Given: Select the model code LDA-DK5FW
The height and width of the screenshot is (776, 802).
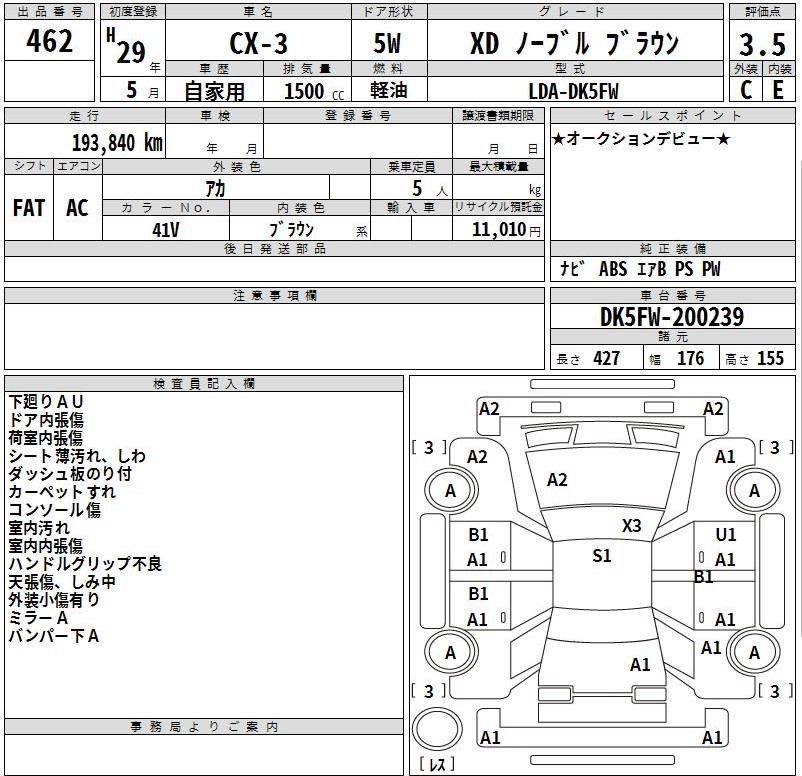Looking at the screenshot, I should [x=573, y=92].
